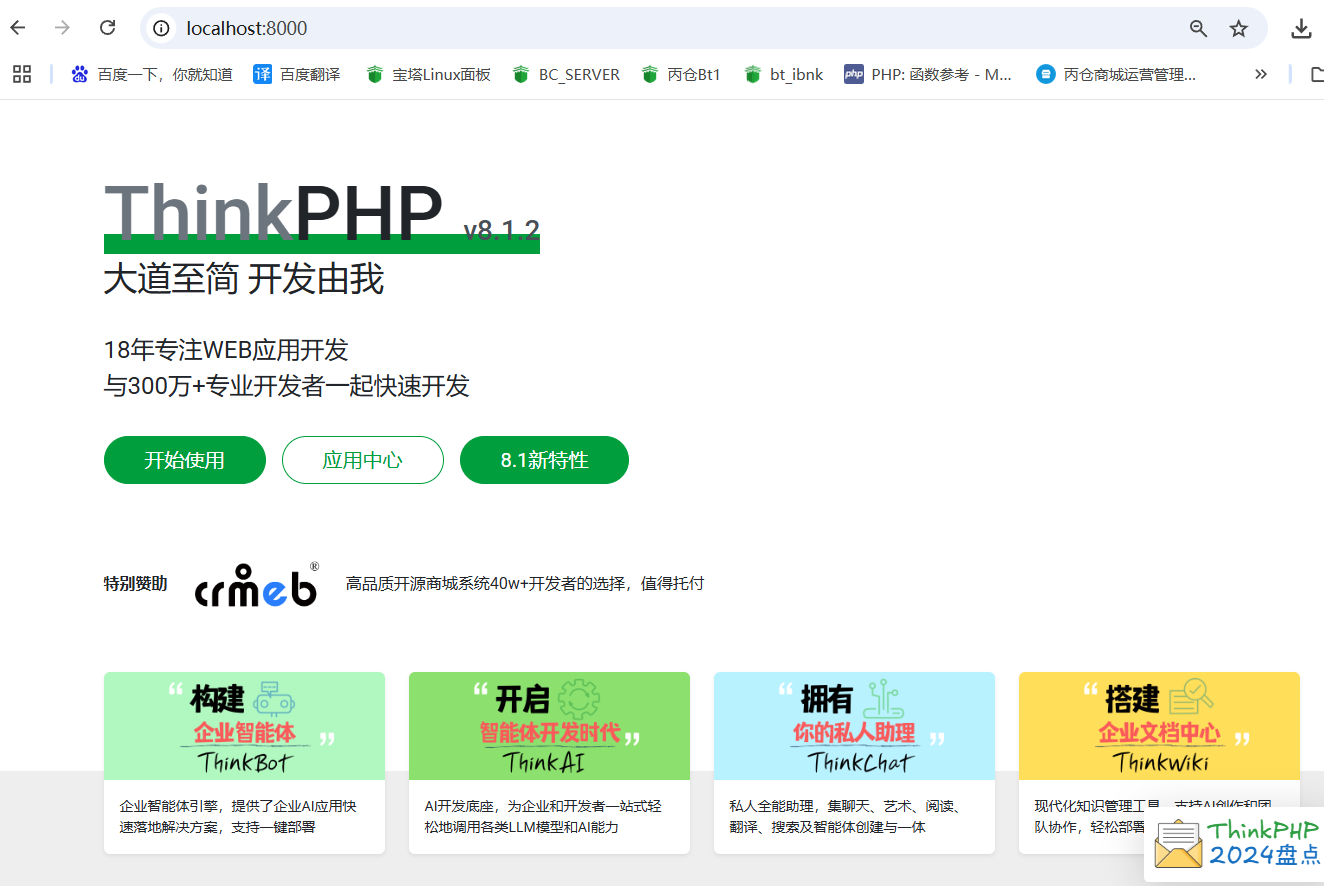
Task: Open 百度翻译 bookmark
Action: 297,74
